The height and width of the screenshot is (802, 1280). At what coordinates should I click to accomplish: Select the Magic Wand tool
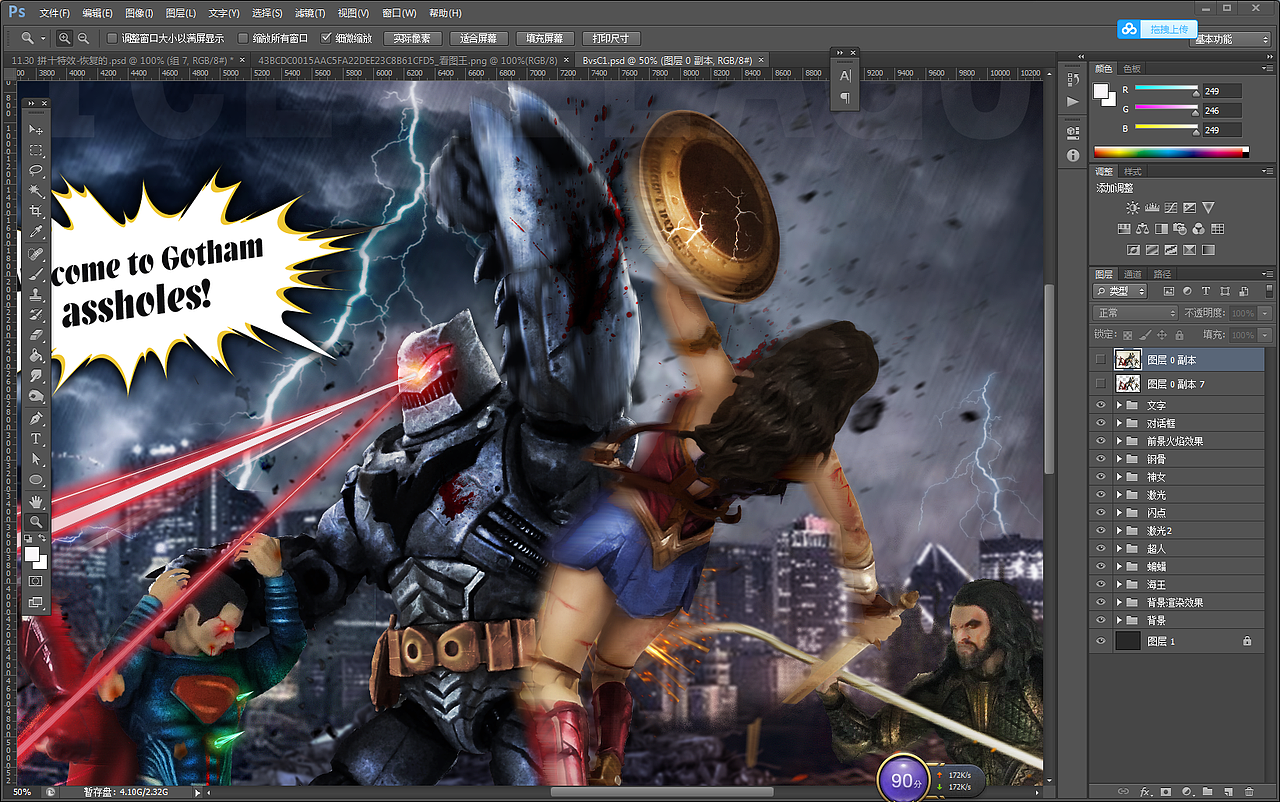[36, 191]
